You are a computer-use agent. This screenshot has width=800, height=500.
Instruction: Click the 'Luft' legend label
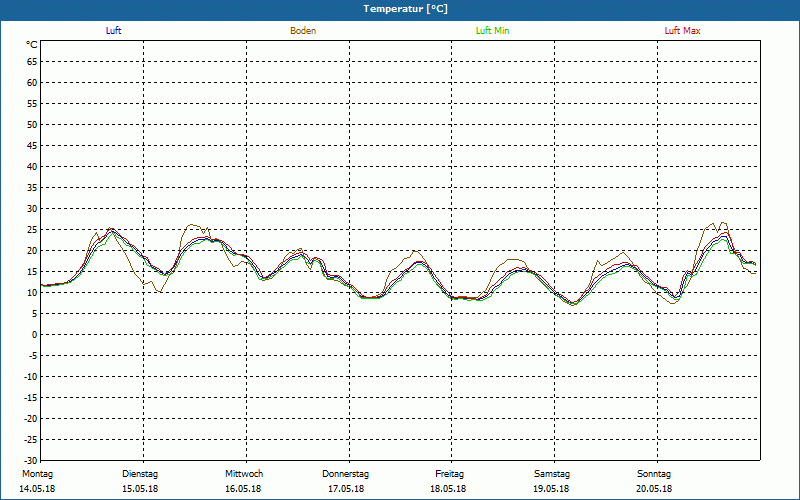(x=113, y=31)
